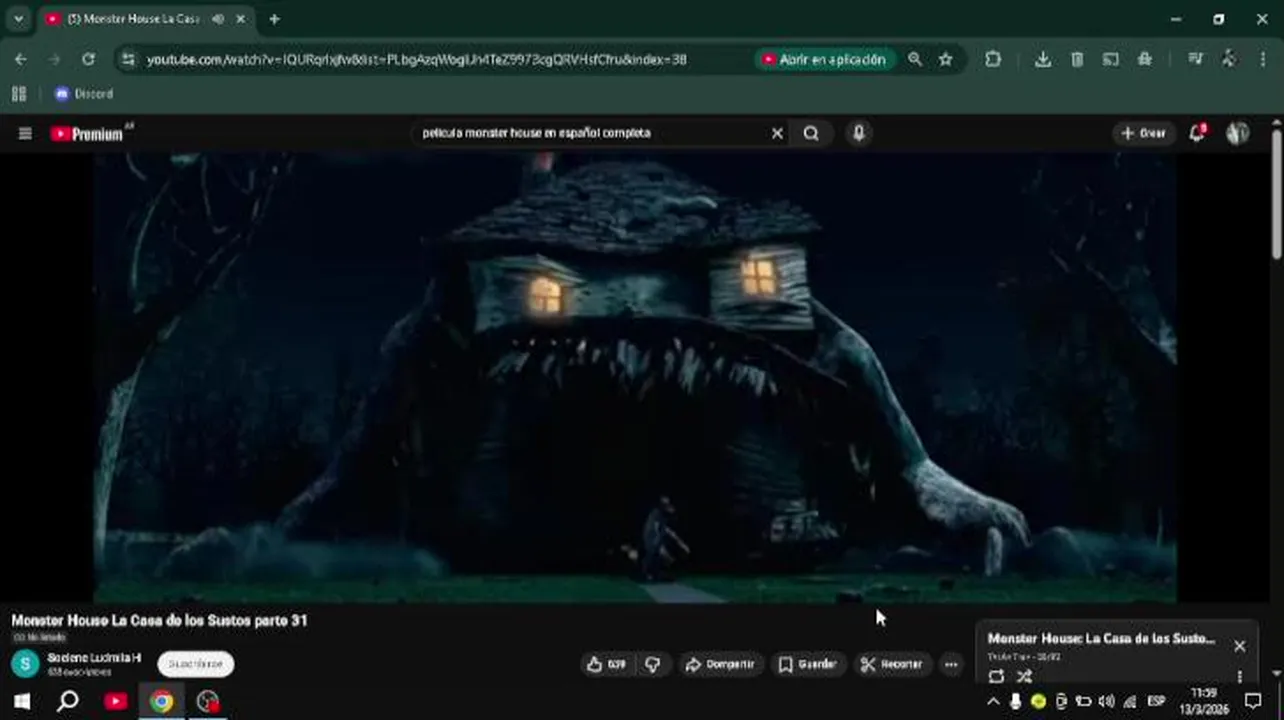Toggle playlist loop
1284x720 pixels.
(995, 677)
